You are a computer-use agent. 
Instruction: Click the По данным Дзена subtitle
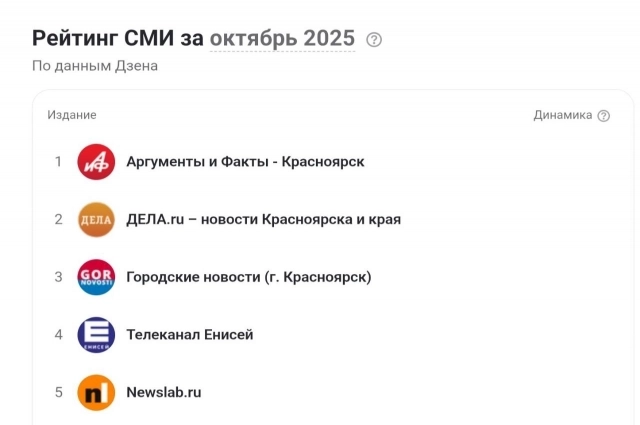[95, 67]
